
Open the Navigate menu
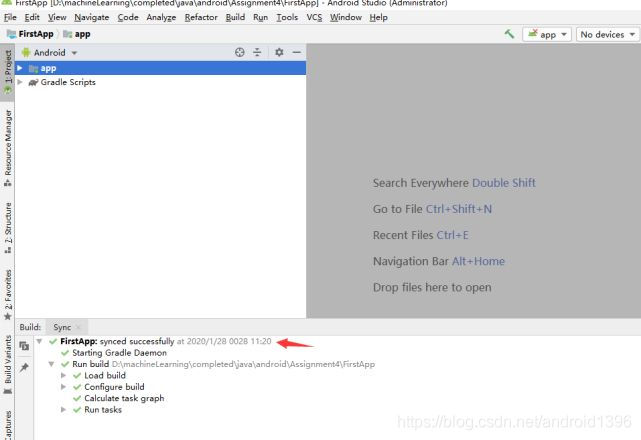(x=92, y=17)
